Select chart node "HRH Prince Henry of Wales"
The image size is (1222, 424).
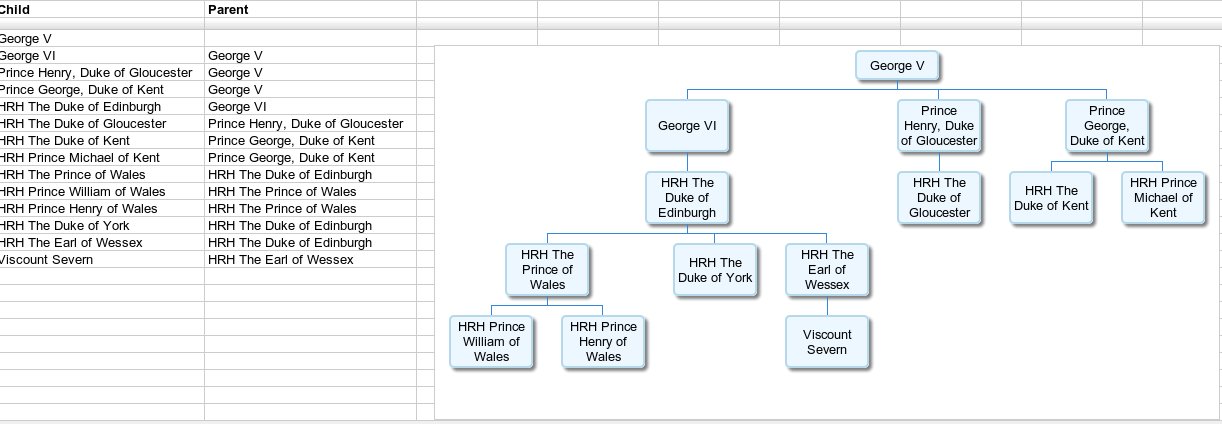coord(603,341)
